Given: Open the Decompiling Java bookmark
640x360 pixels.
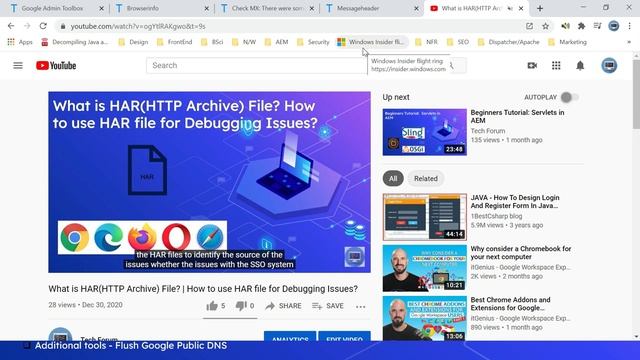Looking at the screenshot, I should coord(75,42).
